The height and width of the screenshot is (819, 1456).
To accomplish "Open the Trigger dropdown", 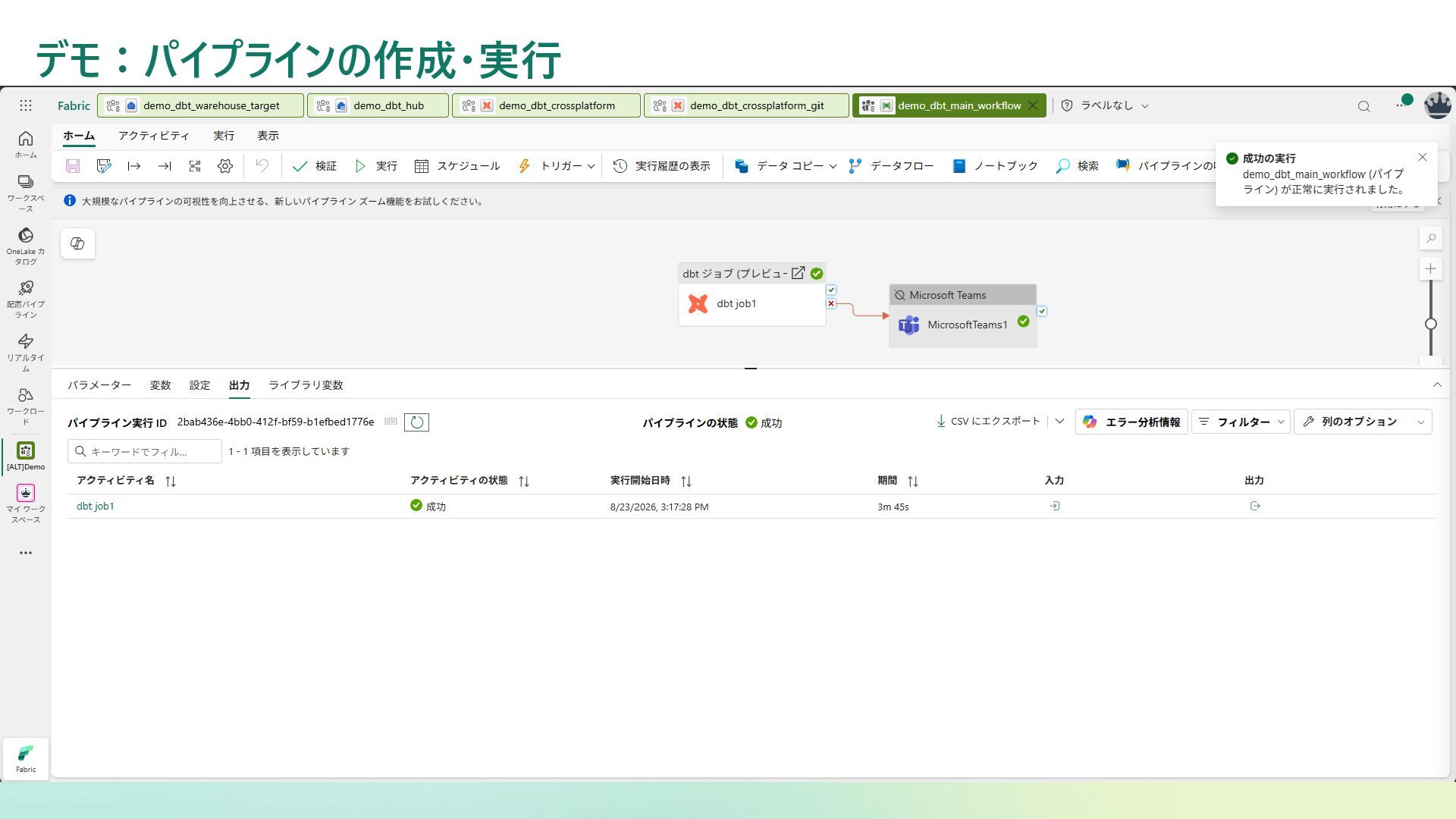I will [557, 166].
